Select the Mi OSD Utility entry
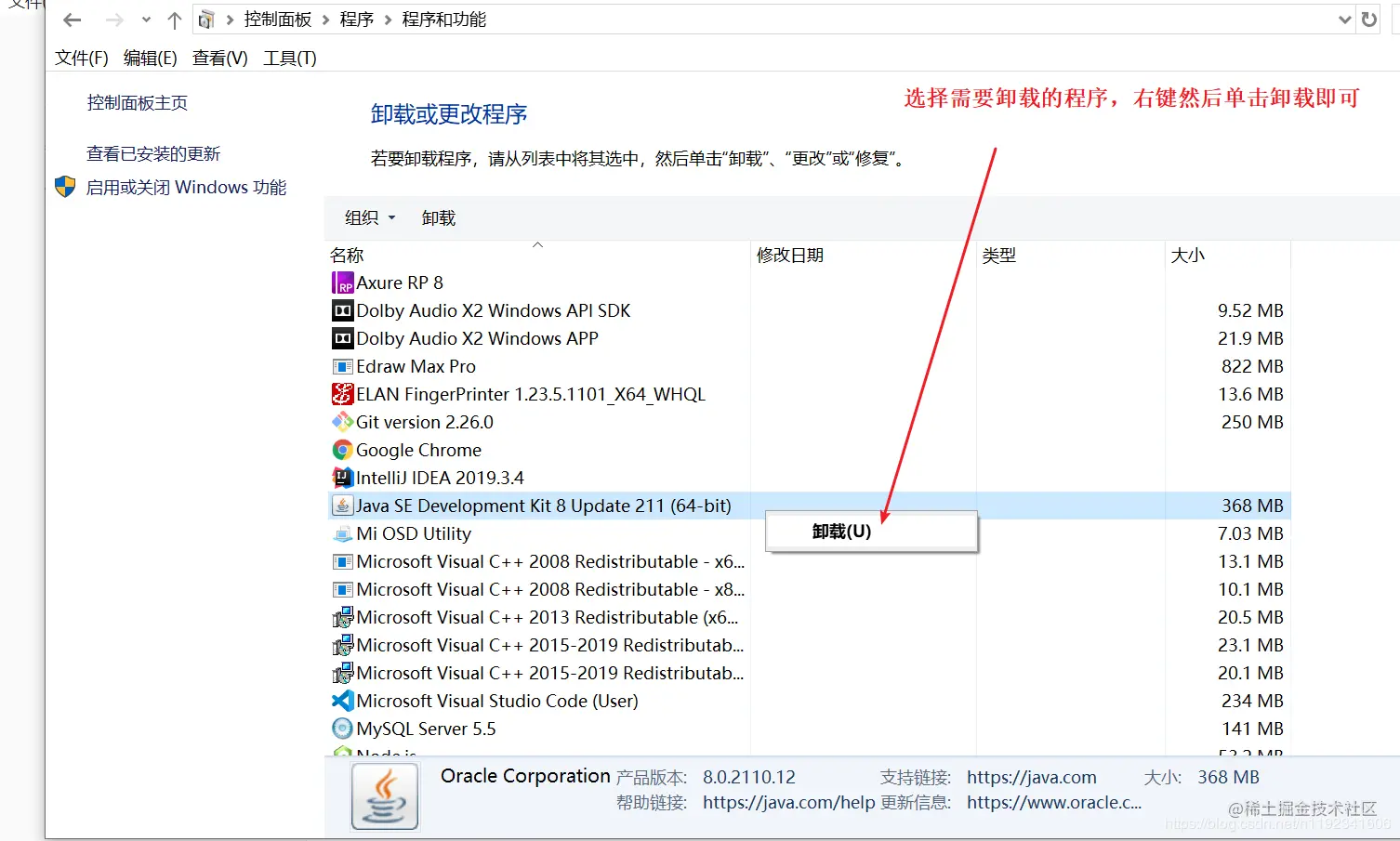 [414, 533]
